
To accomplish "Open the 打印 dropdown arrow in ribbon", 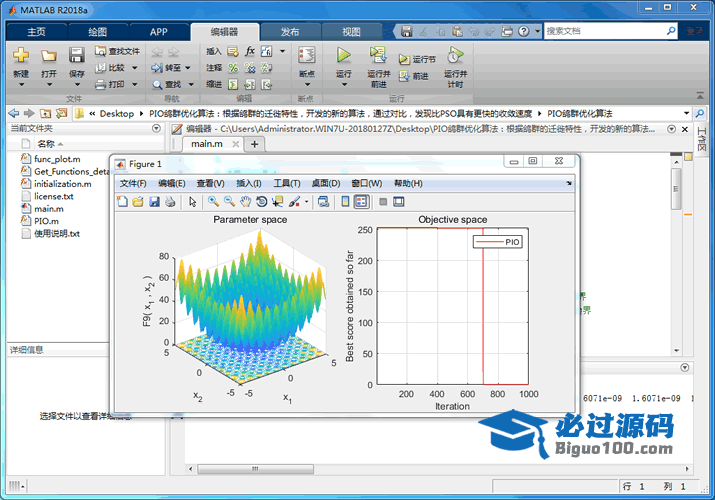I will point(135,84).
